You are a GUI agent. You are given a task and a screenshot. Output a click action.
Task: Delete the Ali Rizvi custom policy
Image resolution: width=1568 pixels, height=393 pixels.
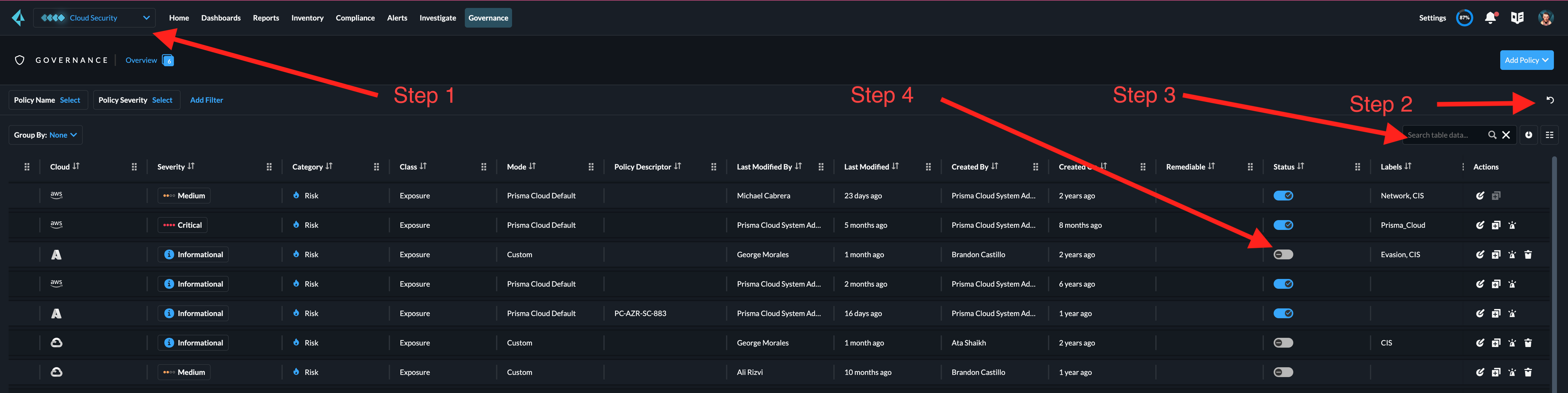(x=1528, y=372)
